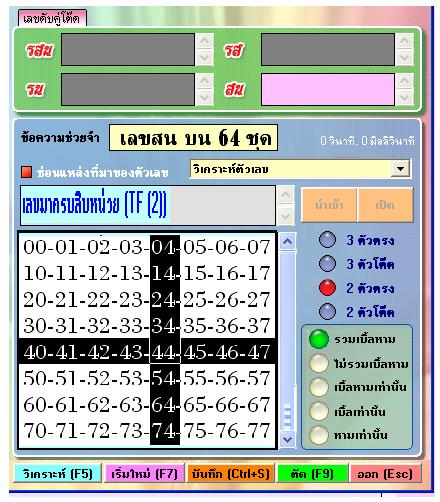Select highlighted row starting 40-41-42
Viewport: 440px width, 502px height.
pyautogui.click(x=147, y=352)
